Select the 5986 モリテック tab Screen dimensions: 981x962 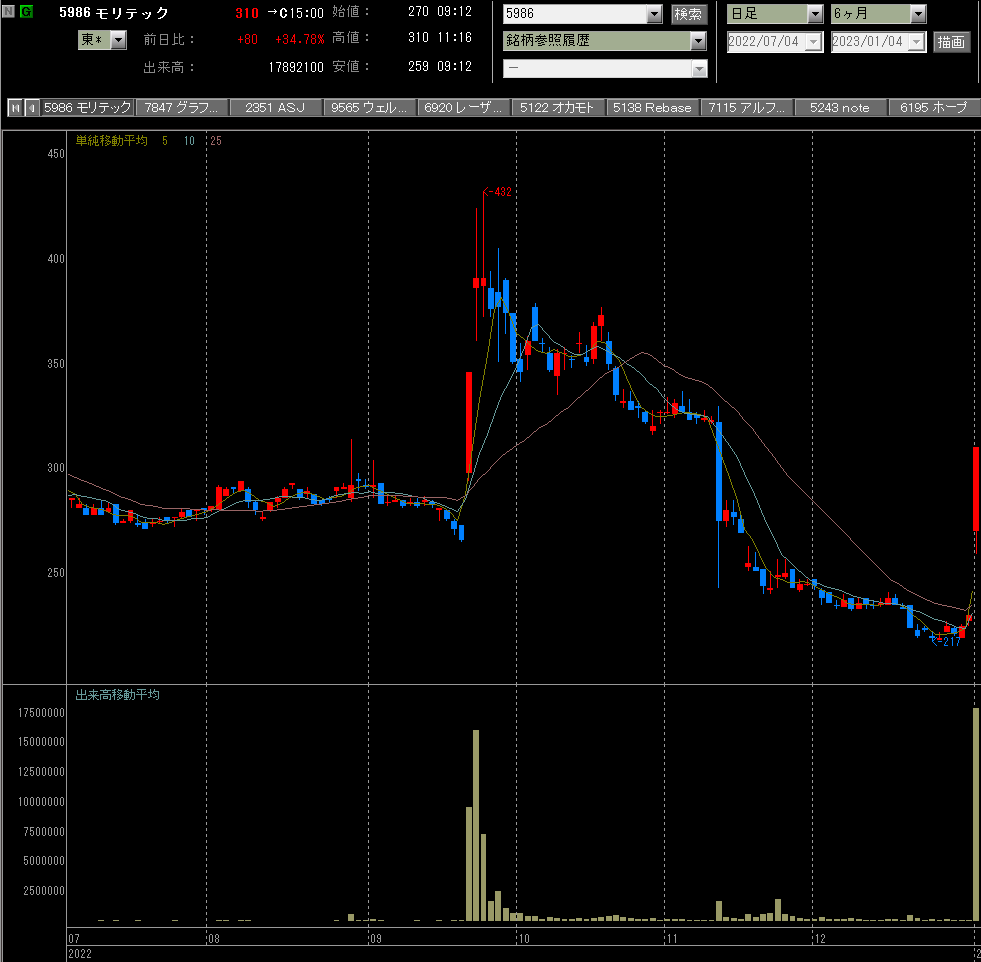[x=88, y=108]
